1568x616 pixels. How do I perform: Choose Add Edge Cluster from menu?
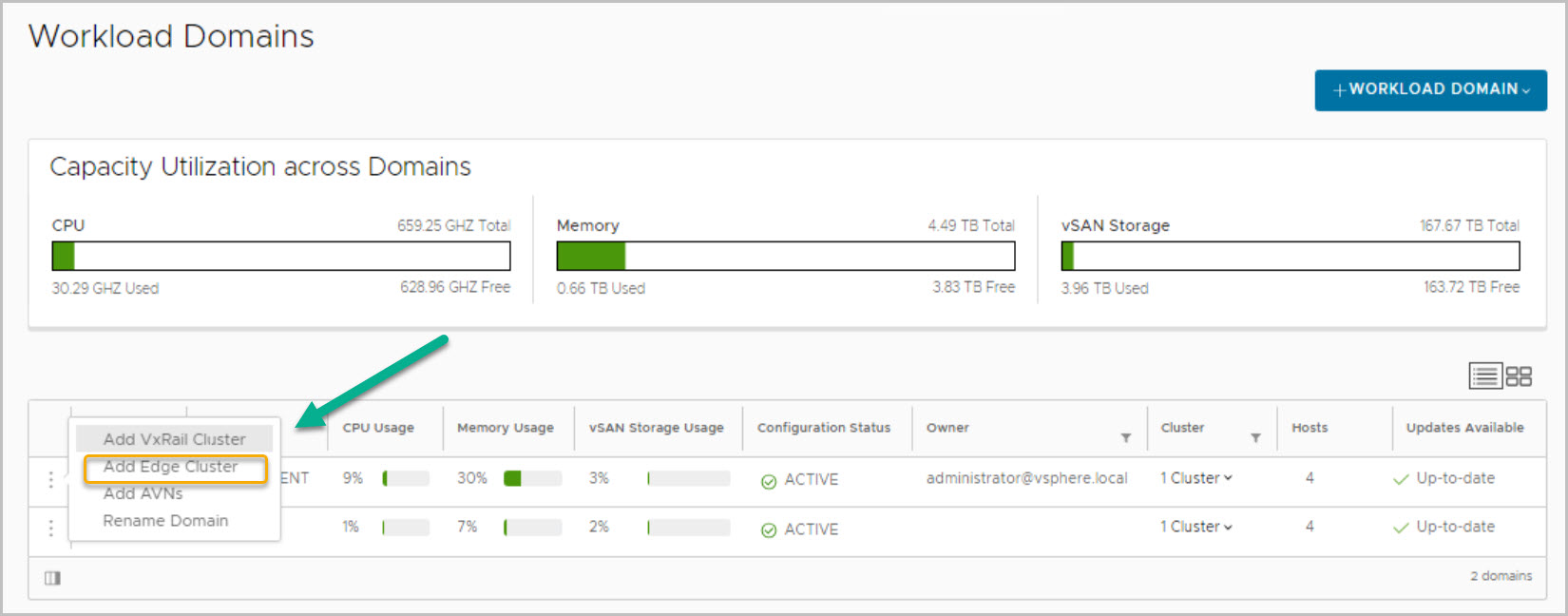[171, 467]
